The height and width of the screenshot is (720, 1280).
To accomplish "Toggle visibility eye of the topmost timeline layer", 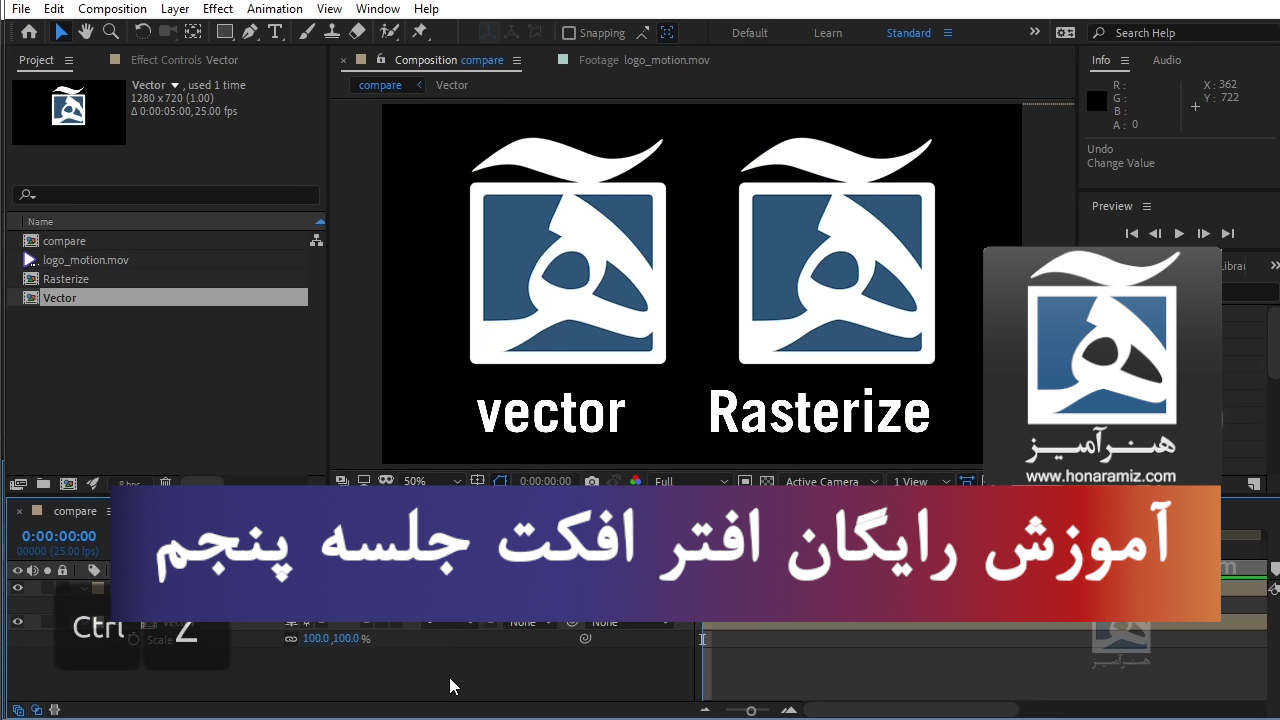I will 17,588.
